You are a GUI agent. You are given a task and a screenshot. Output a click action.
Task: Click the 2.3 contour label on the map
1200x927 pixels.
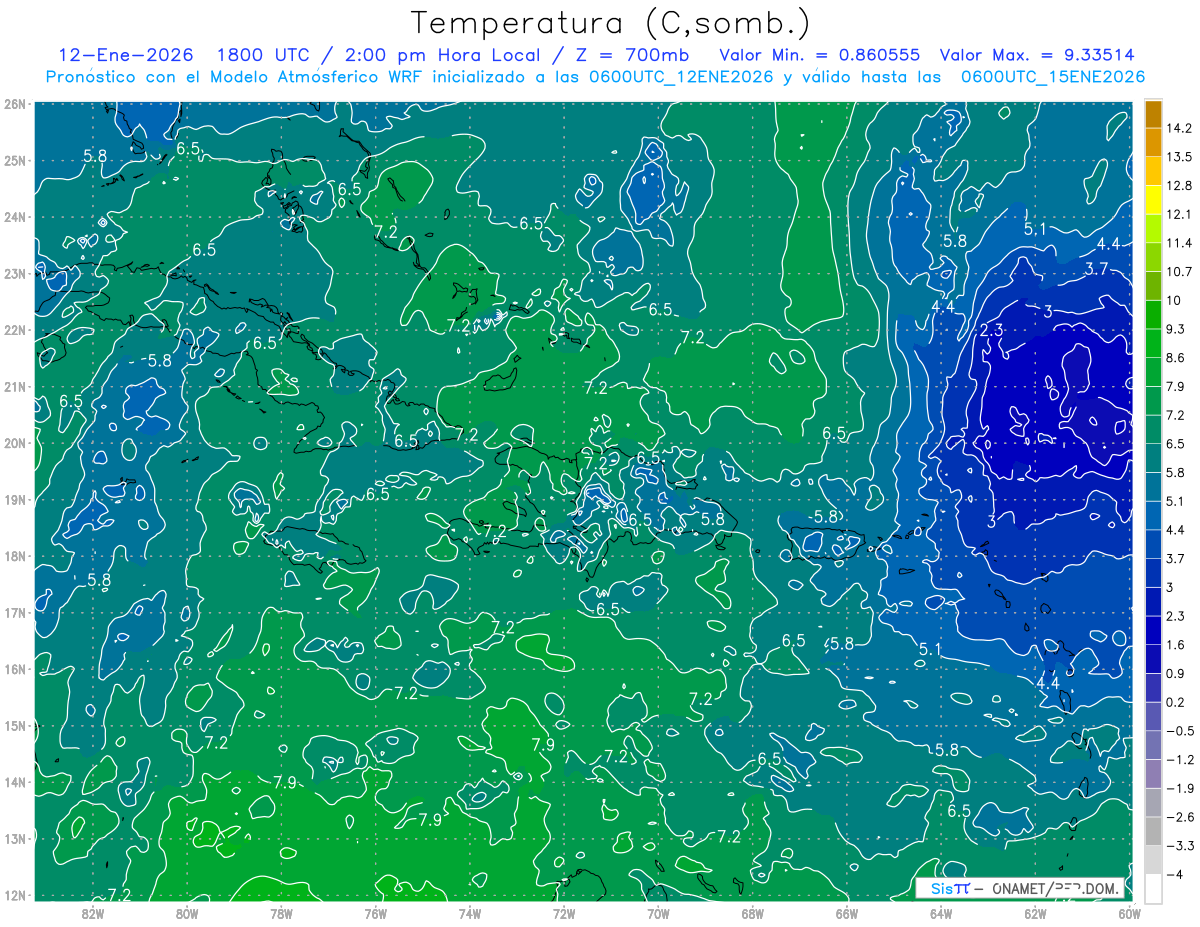[x=991, y=330]
